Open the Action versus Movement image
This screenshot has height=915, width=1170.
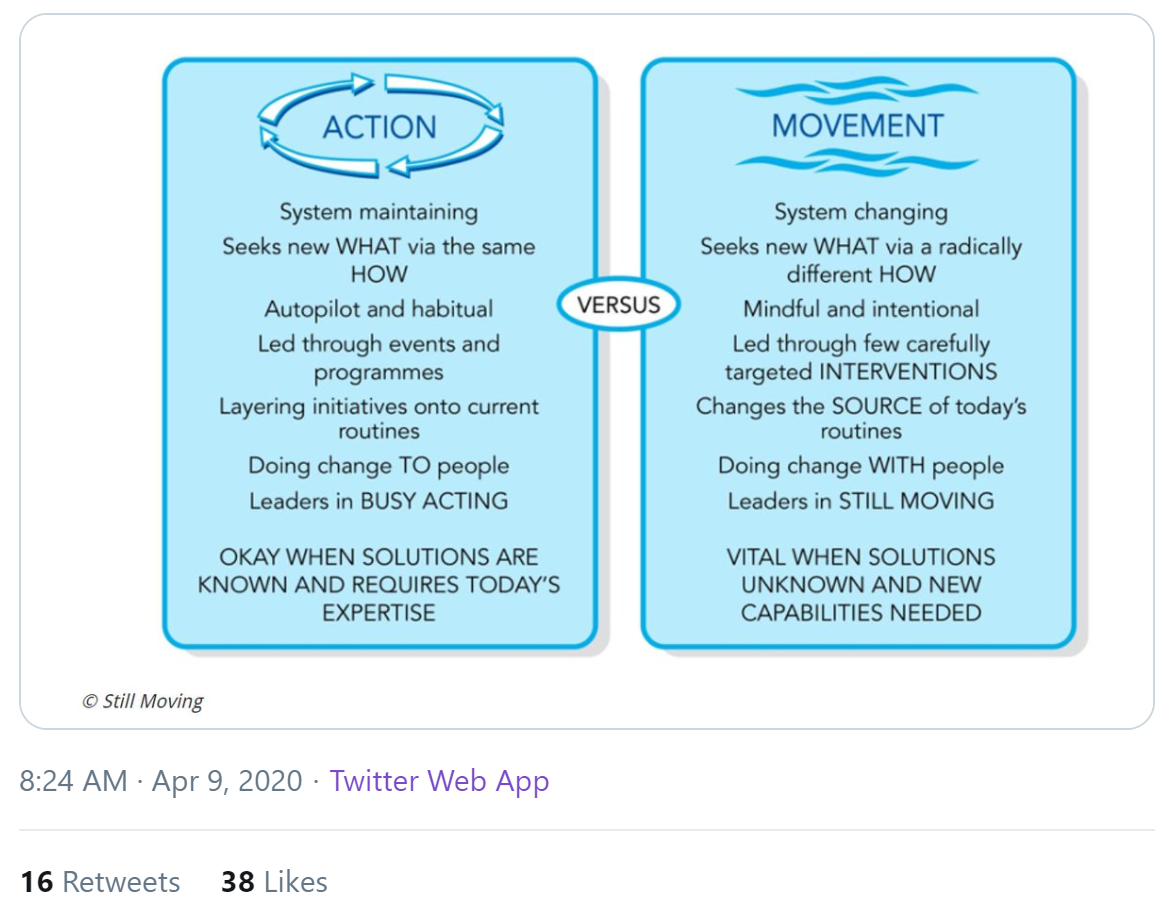tap(586, 371)
